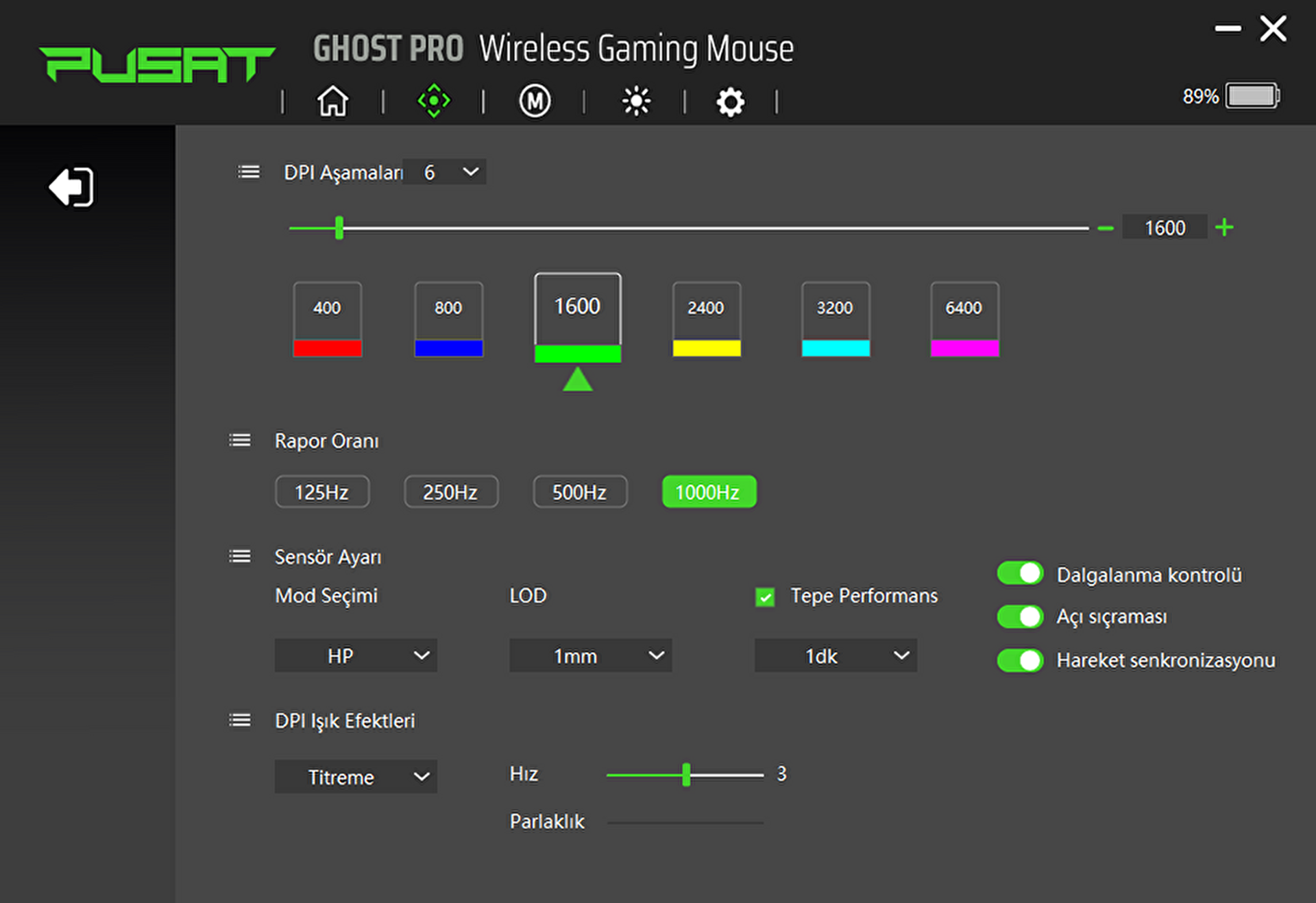Open the Macro (M) icon tab

(535, 101)
